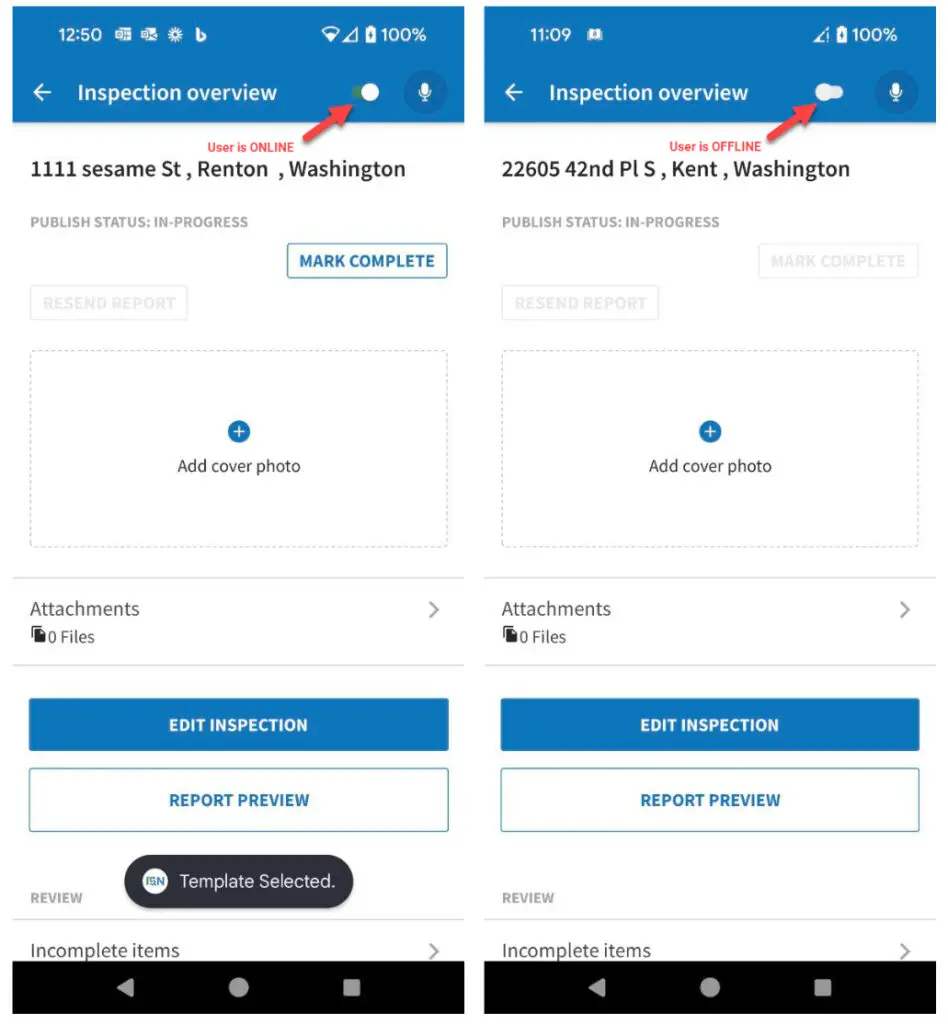
Task: Tap EDIT INSPECTION for Kent address
Action: 710,725
